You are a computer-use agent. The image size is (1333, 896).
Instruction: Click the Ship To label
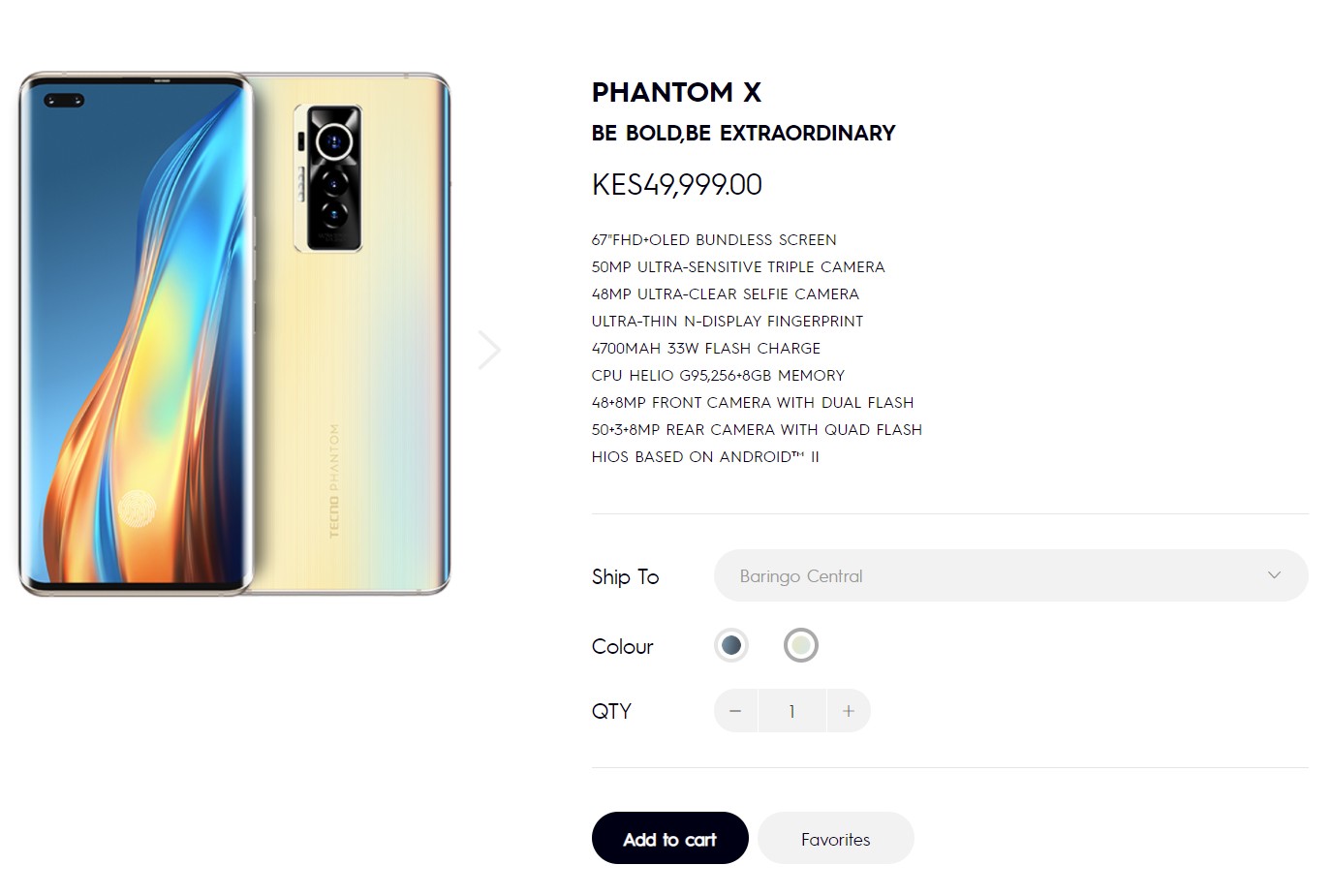625,576
